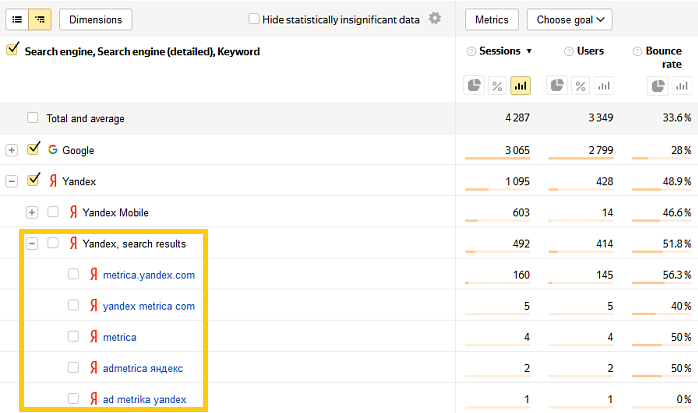Screen dimensions: 698x413
Task: Check the Yandex Mobile row checkbox
Action: click(53, 212)
